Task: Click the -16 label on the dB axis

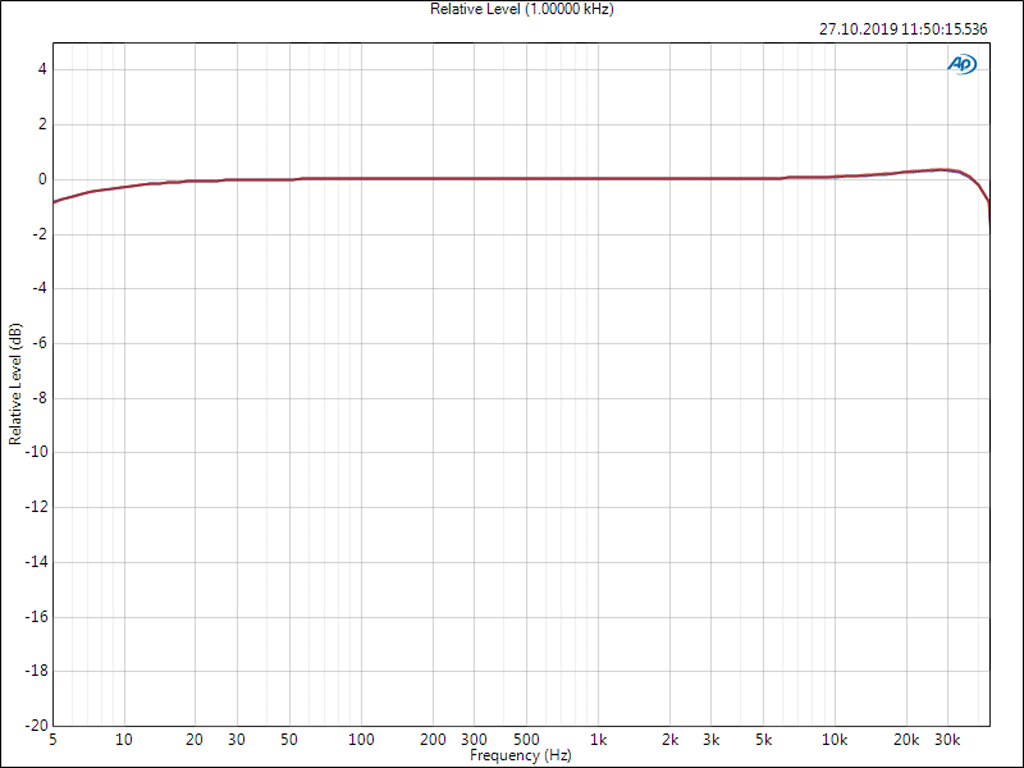Action: 36,616
